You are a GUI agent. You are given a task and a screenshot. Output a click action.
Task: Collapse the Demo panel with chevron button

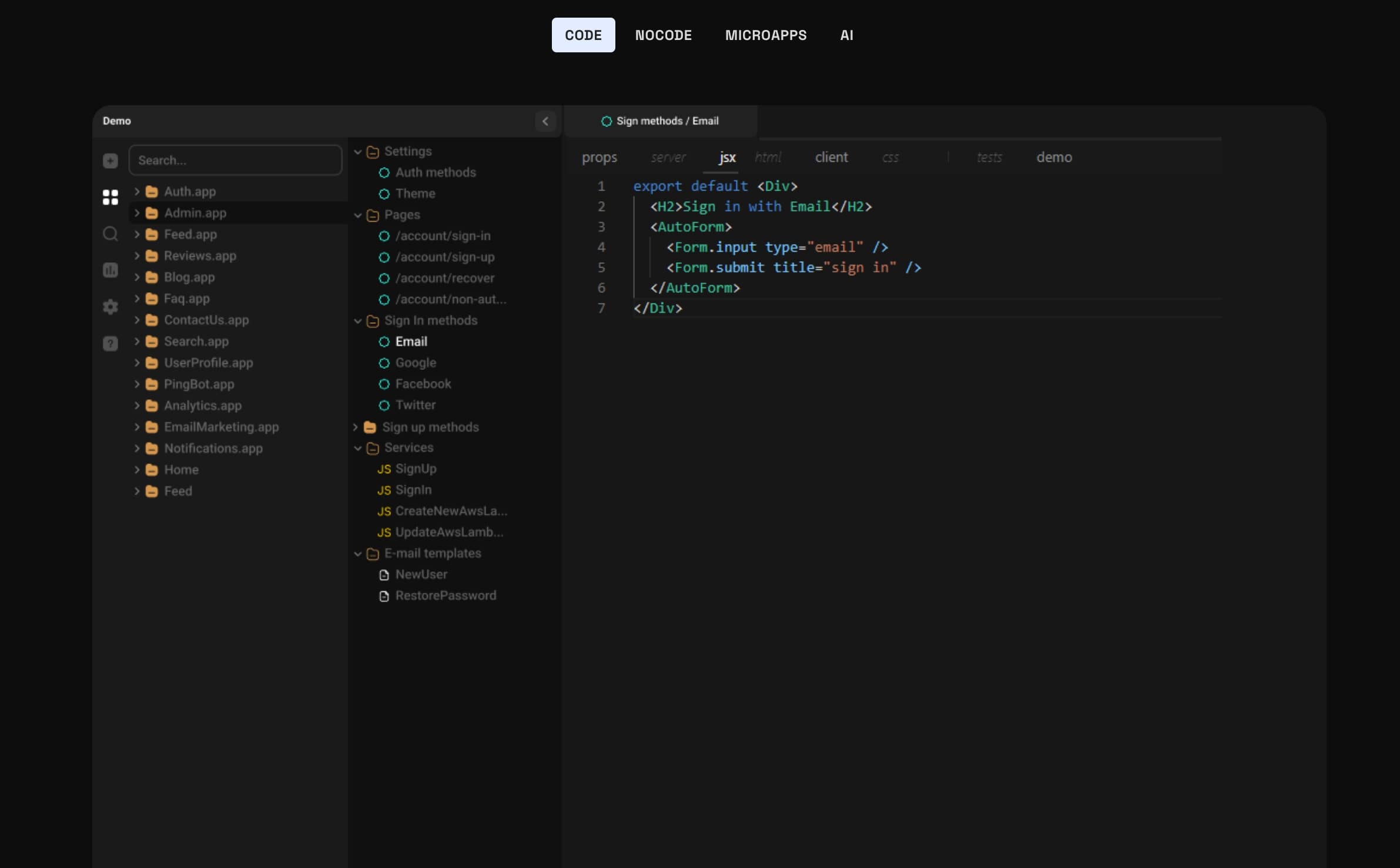tap(545, 121)
